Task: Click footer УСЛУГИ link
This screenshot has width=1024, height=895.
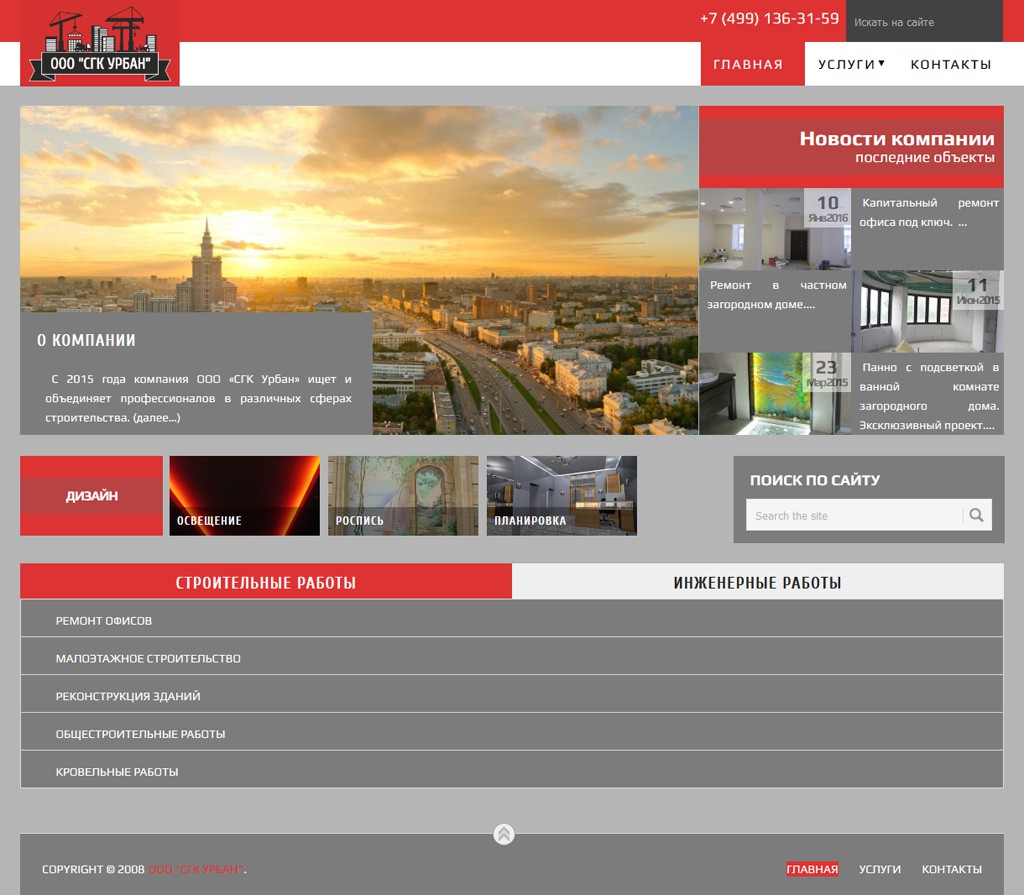Action: click(880, 869)
